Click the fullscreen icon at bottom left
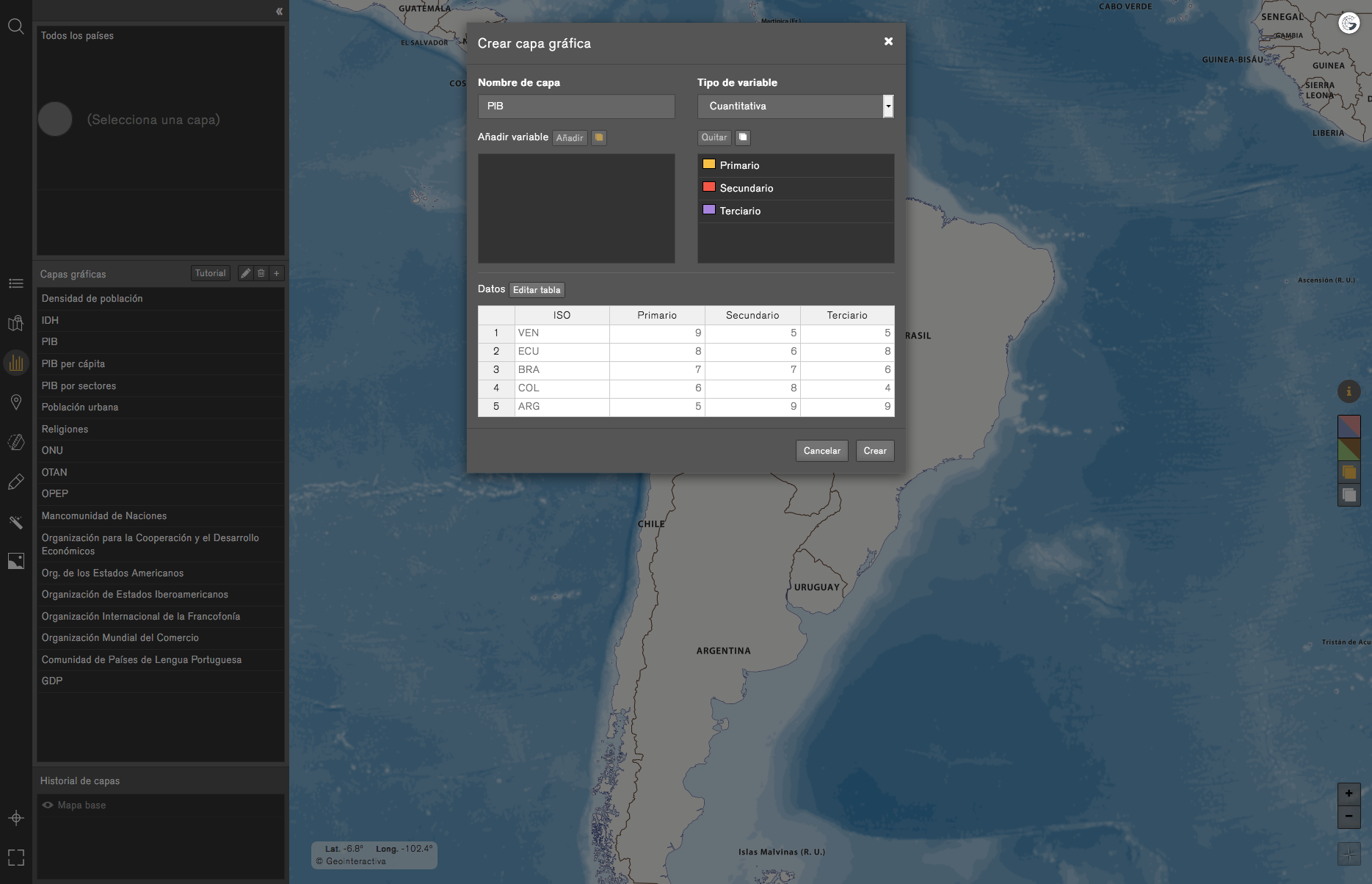Image resolution: width=1372 pixels, height=884 pixels. [x=15, y=858]
